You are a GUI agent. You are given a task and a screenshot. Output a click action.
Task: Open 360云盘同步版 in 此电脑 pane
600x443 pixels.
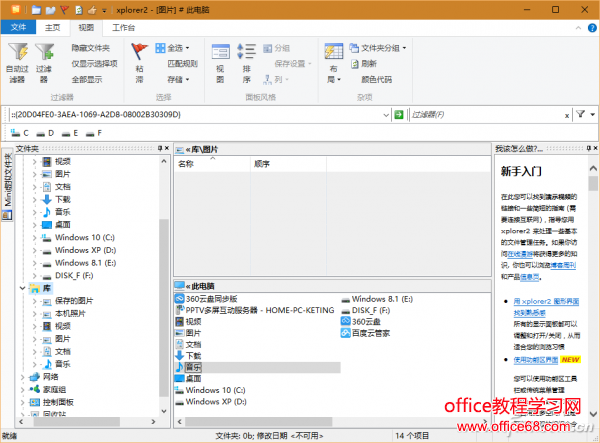tap(206, 299)
